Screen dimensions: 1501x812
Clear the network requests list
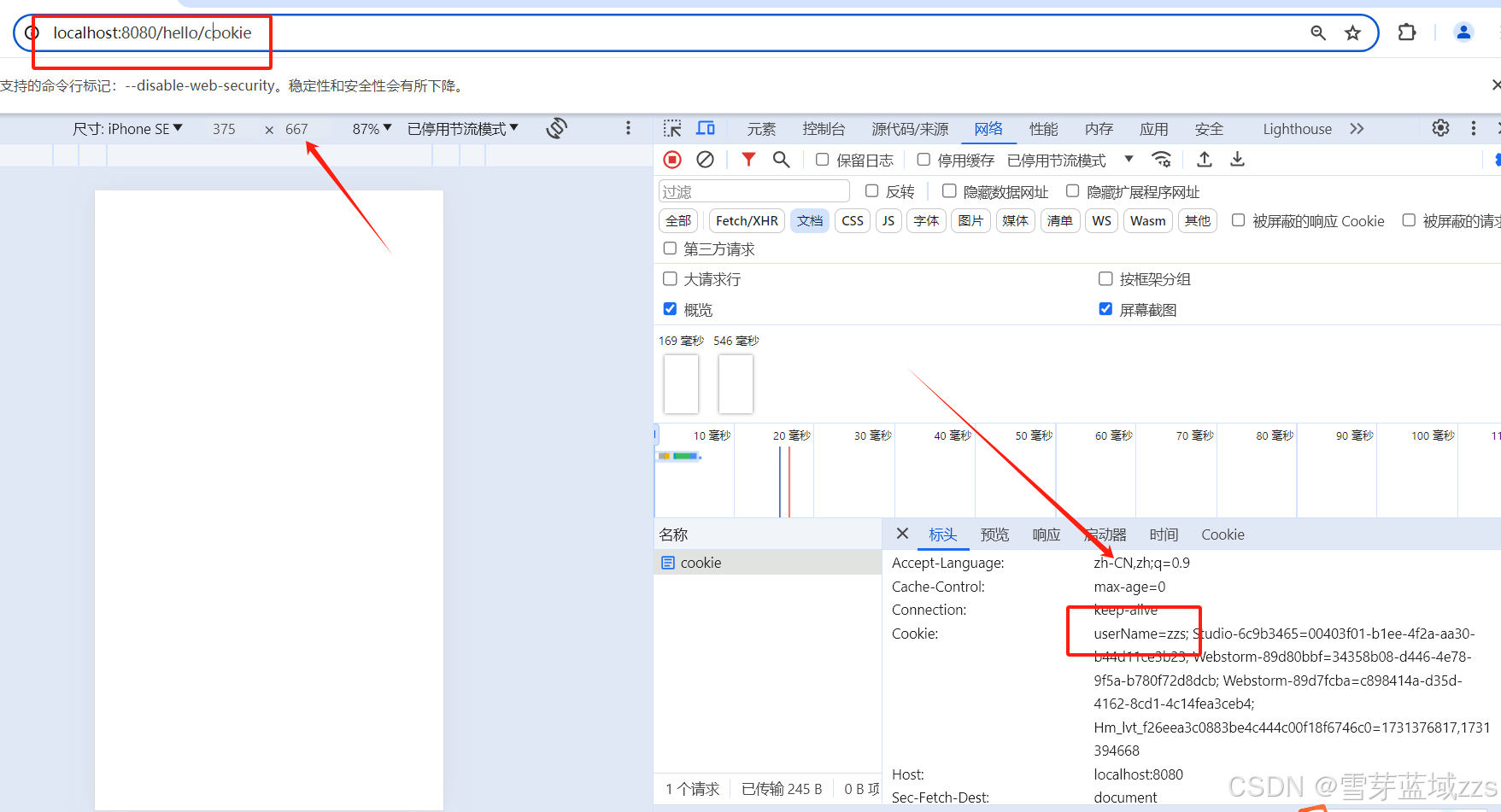click(x=704, y=160)
